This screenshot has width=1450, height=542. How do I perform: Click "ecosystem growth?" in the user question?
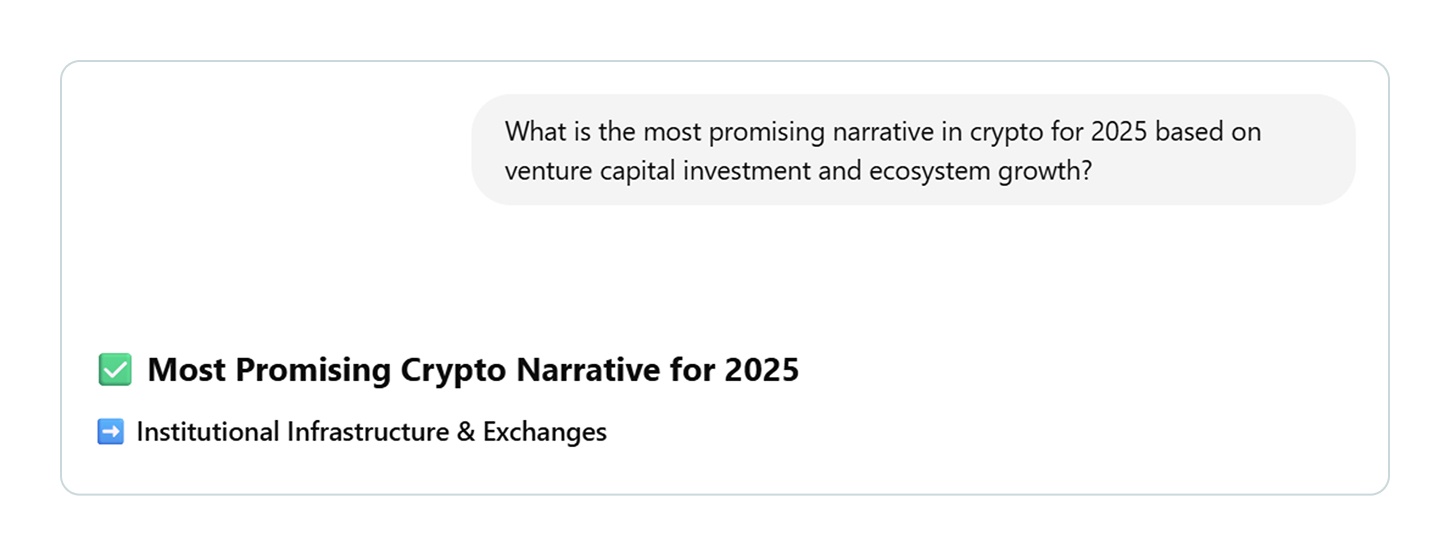[980, 171]
